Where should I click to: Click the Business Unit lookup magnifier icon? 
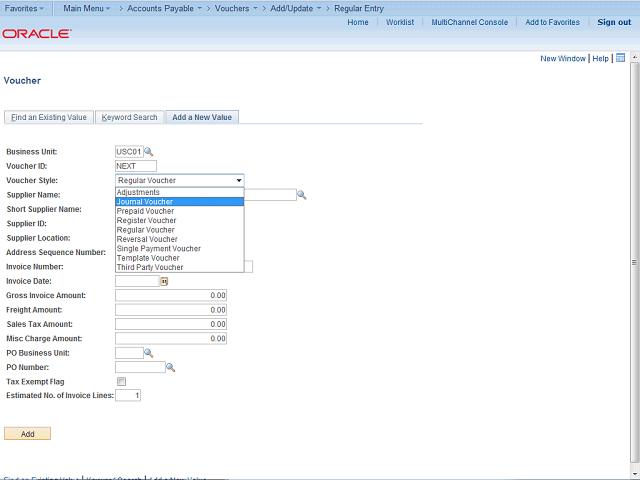click(149, 152)
